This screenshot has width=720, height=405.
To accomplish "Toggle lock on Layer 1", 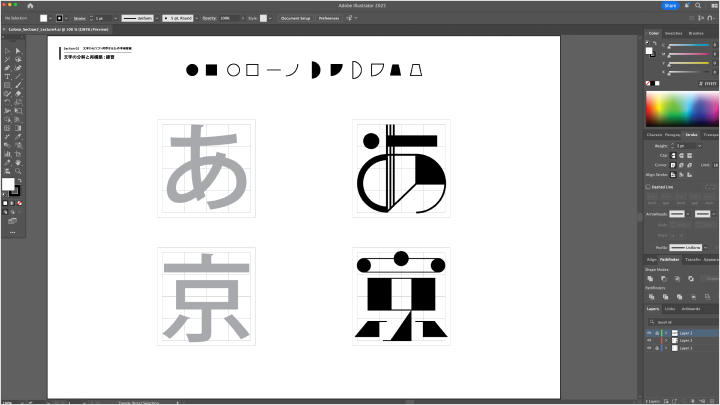I will (657, 348).
